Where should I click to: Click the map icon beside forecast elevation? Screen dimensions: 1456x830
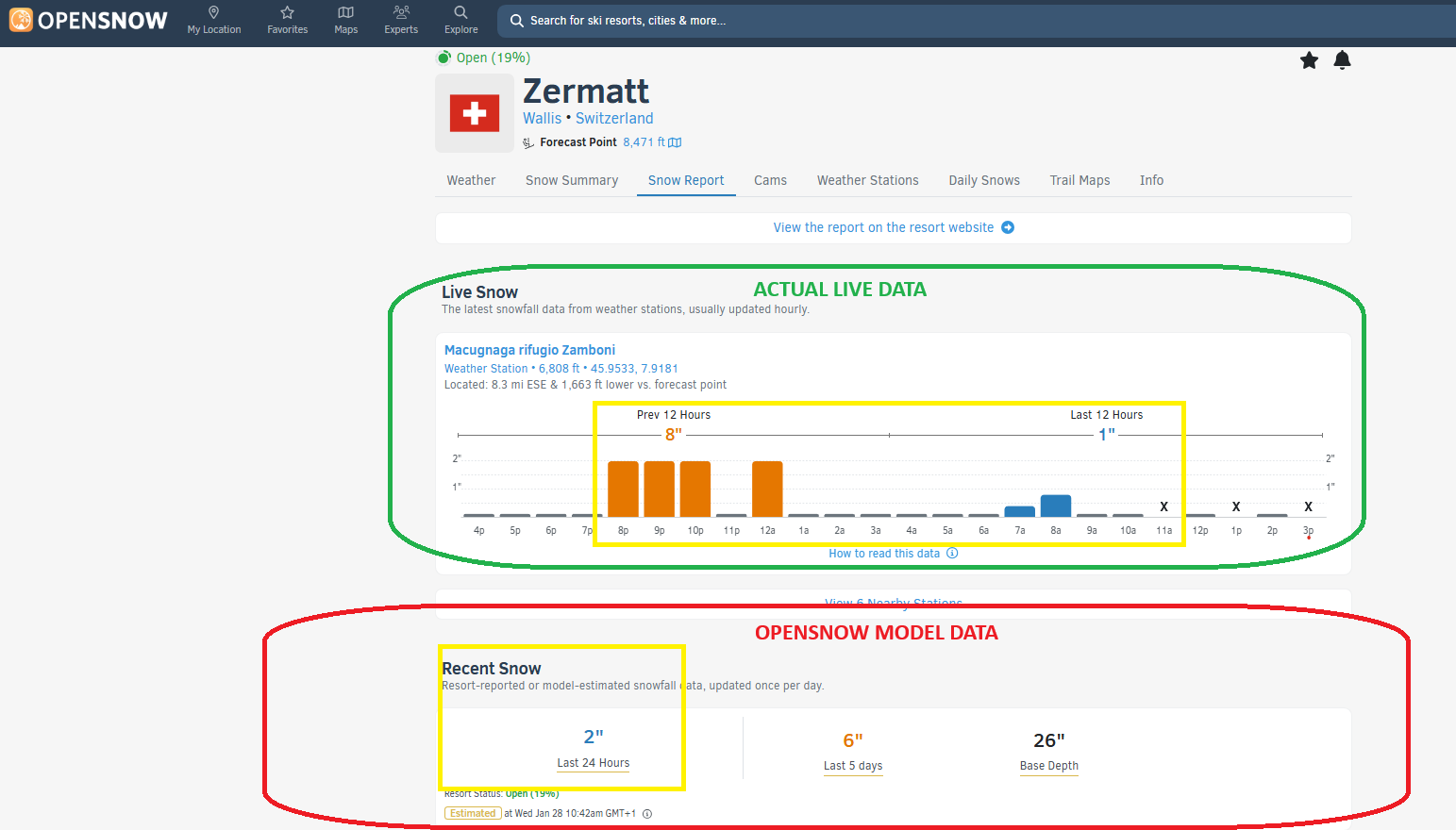[x=675, y=142]
